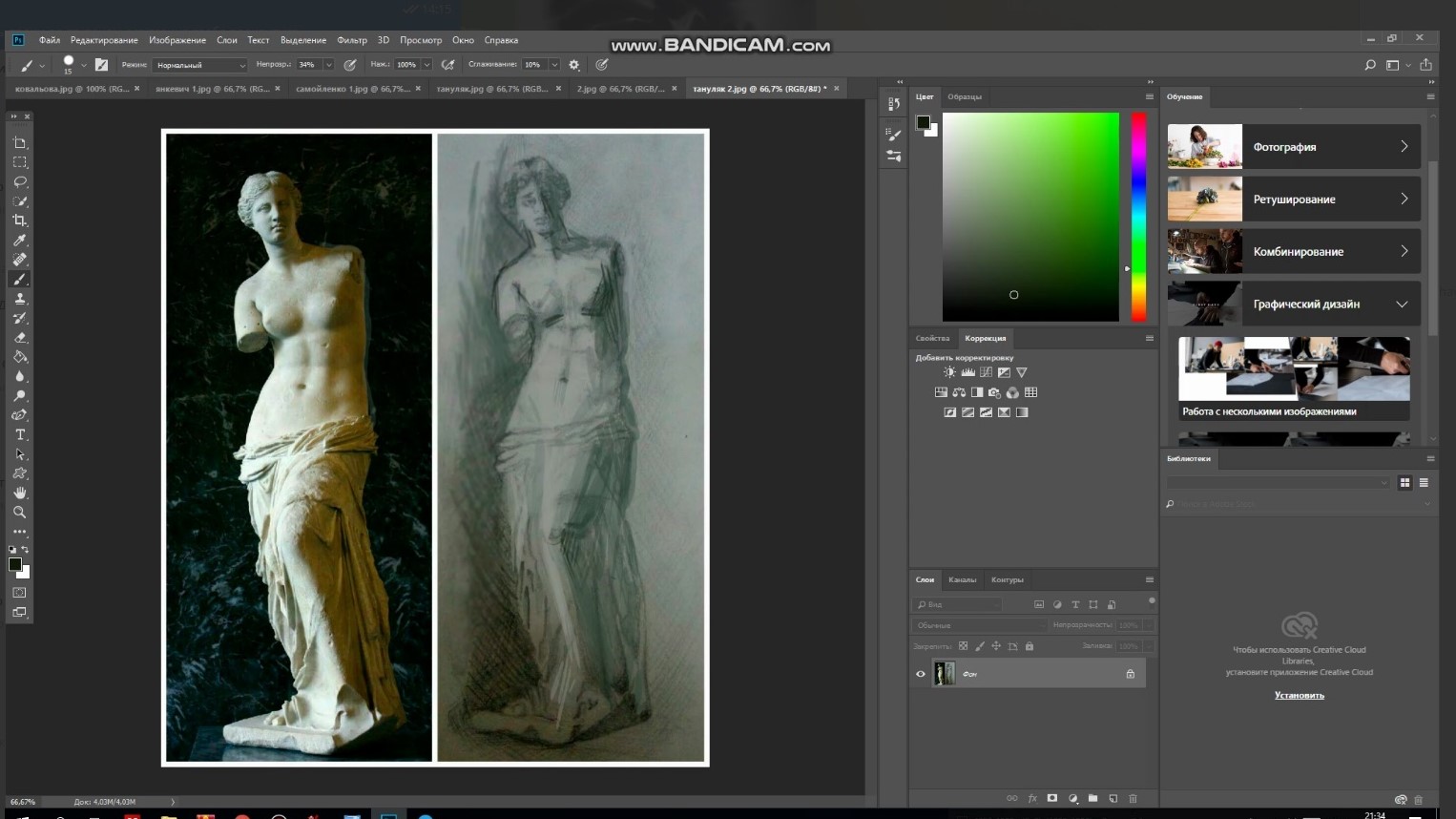Toggle the layer filter switch
Image resolution: width=1456 pixels, height=819 pixels.
click(x=1152, y=600)
